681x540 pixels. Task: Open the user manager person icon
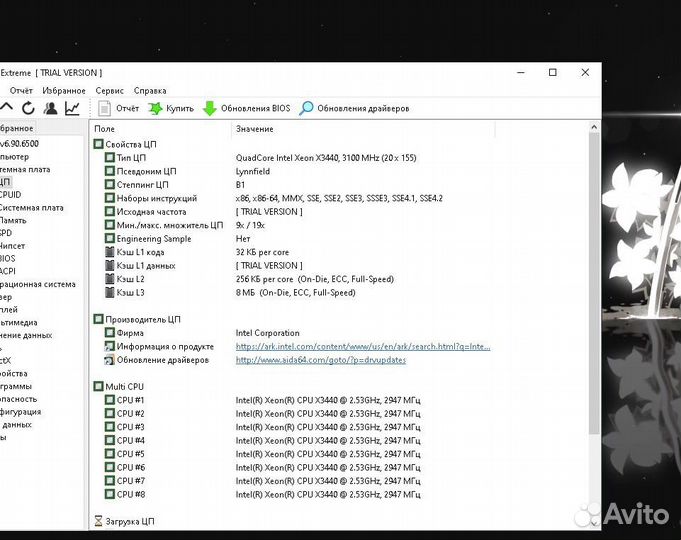50,108
